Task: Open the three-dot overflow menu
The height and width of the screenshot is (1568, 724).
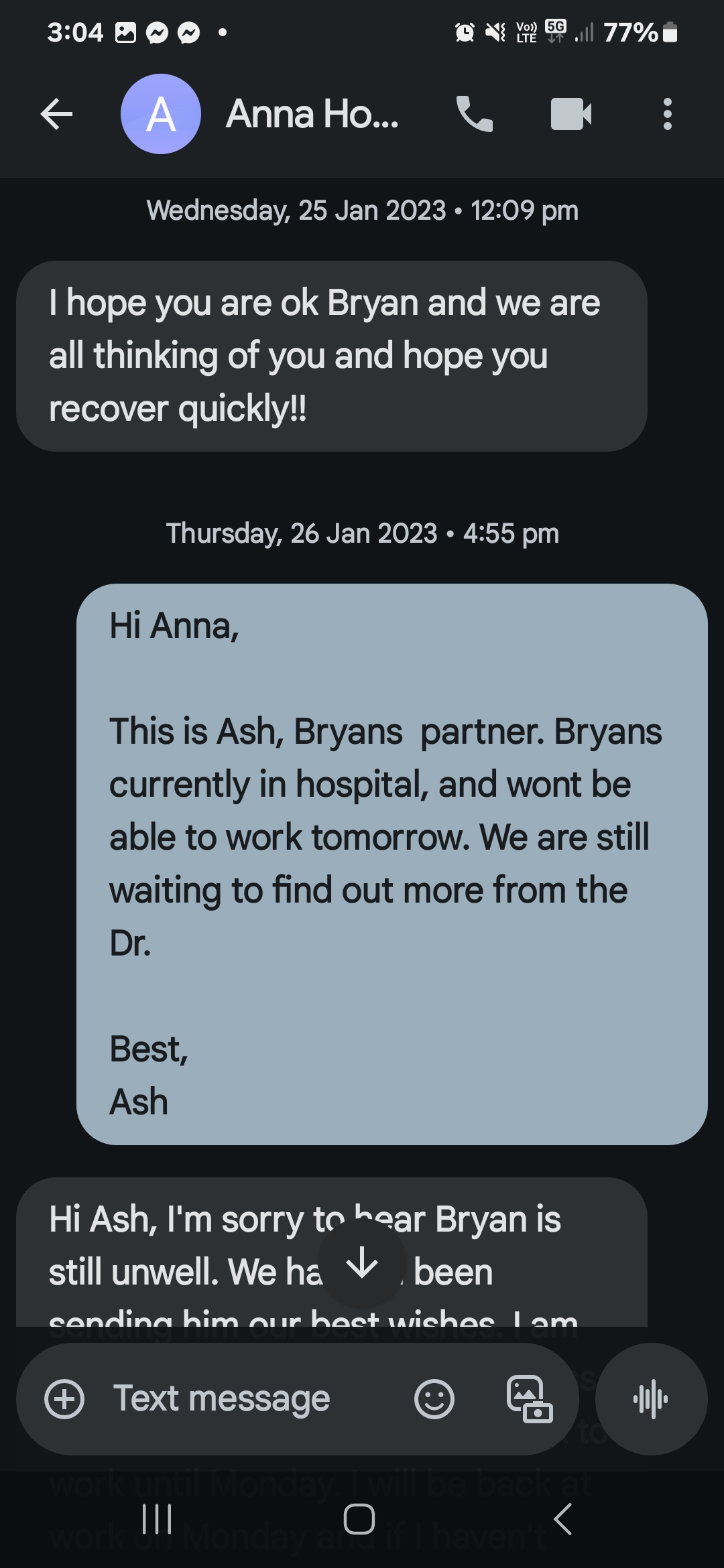Action: (x=667, y=115)
